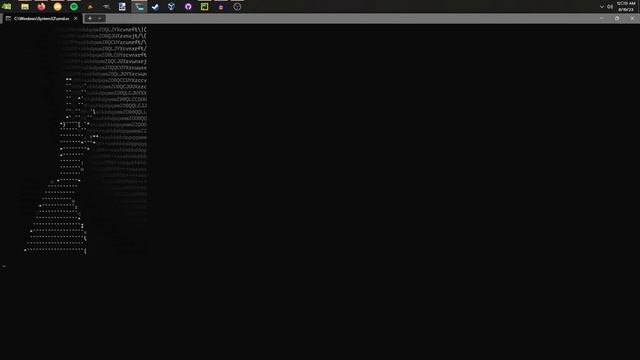Click the volume icon in the system tray
640x360 pixels.
pos(610,7)
